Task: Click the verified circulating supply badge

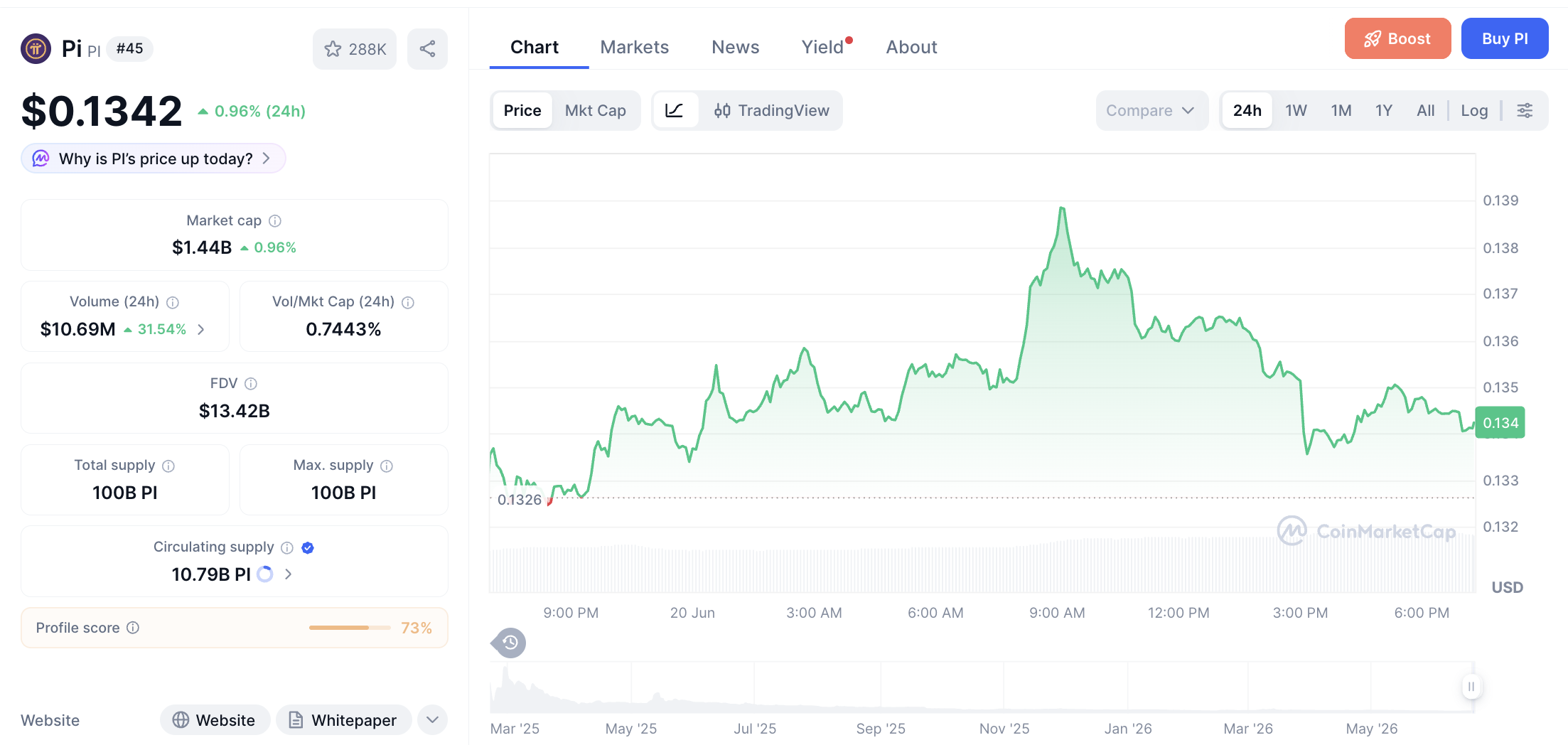Action: tap(308, 547)
